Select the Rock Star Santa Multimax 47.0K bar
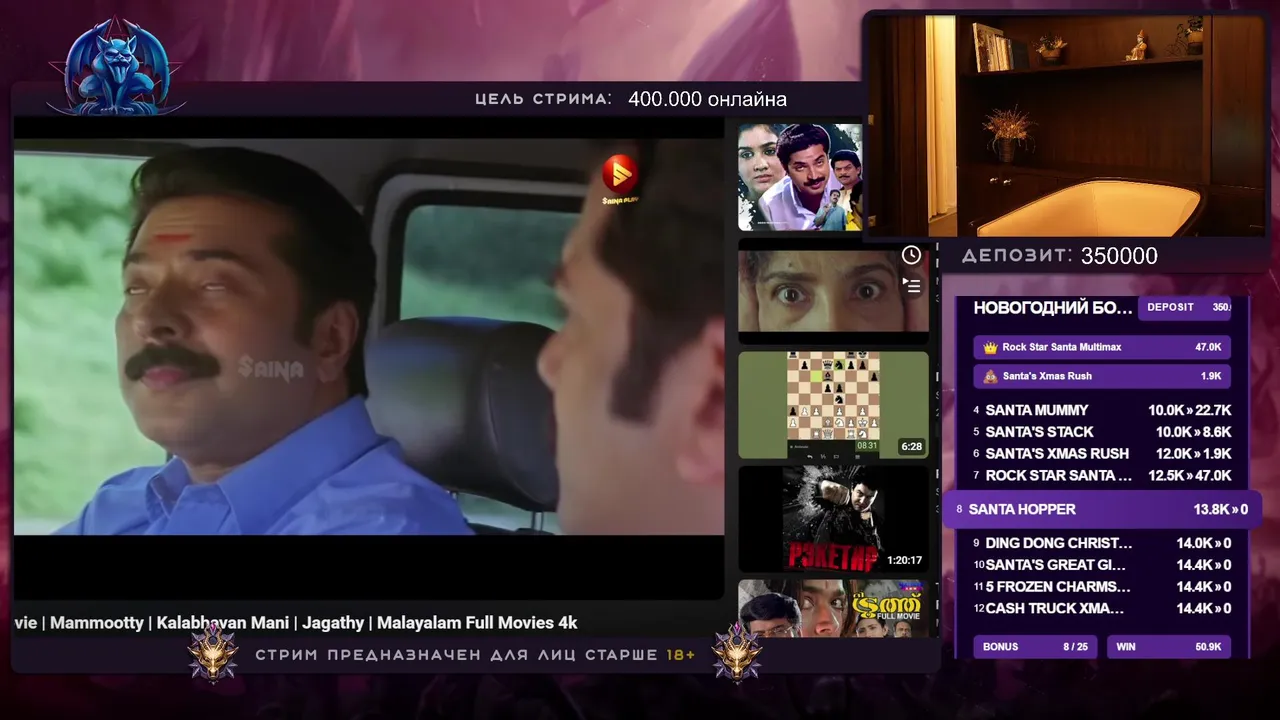Image resolution: width=1280 pixels, height=720 pixels. tap(1102, 347)
